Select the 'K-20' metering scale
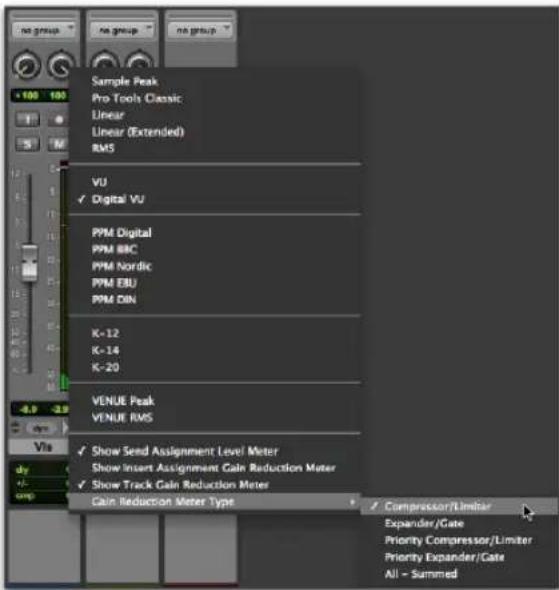The height and width of the screenshot is (590, 559). [x=105, y=367]
